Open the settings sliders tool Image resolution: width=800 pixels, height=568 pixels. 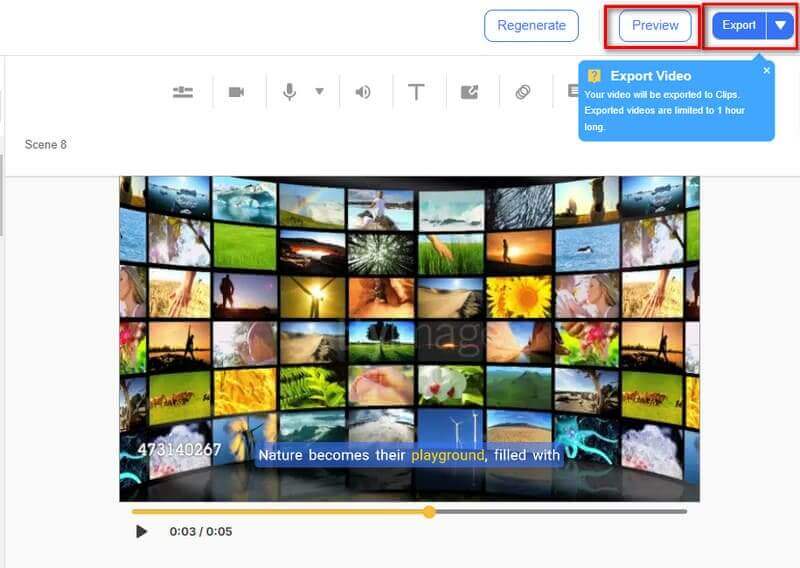click(182, 92)
